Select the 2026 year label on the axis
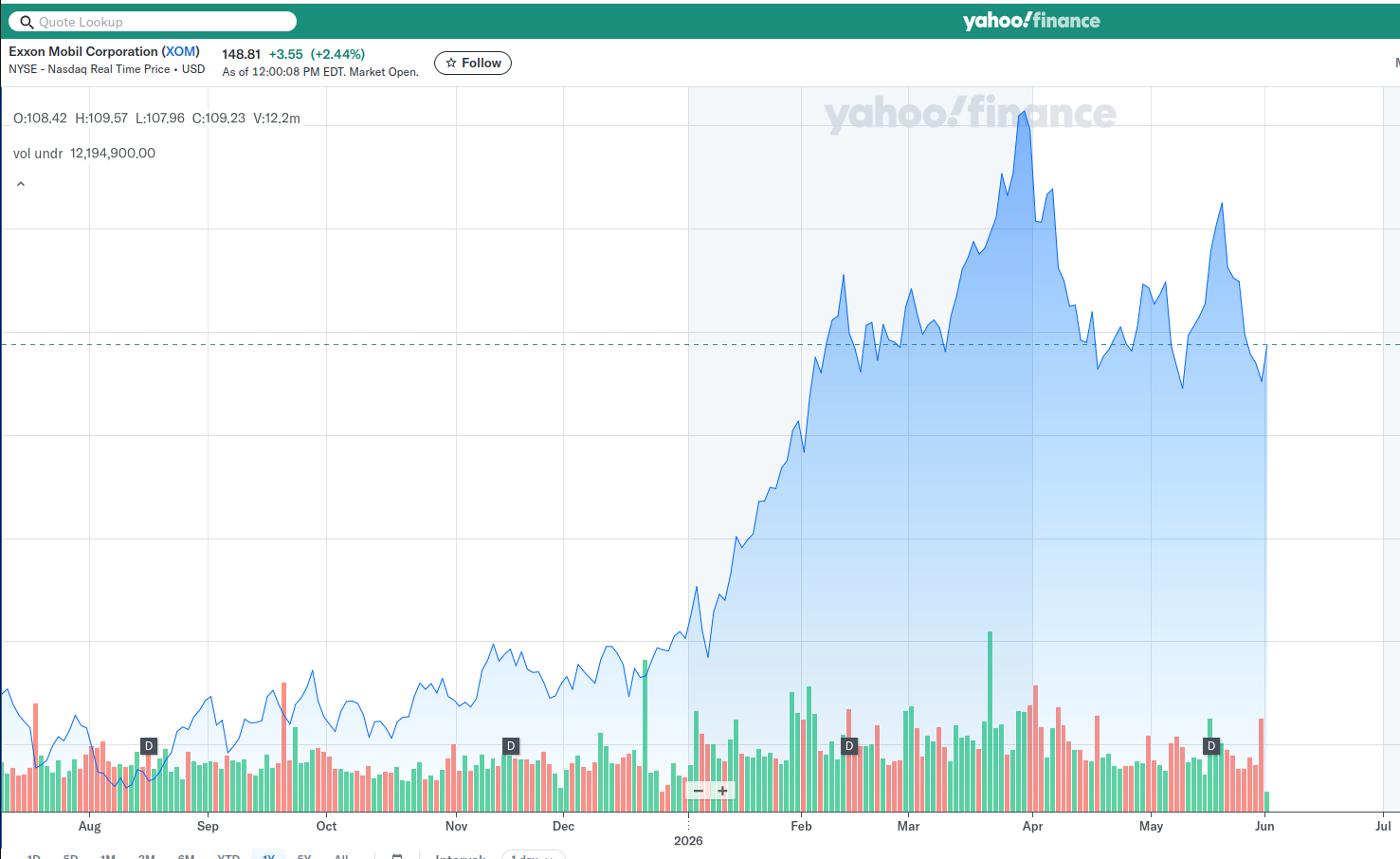This screenshot has height=859, width=1400. point(688,841)
